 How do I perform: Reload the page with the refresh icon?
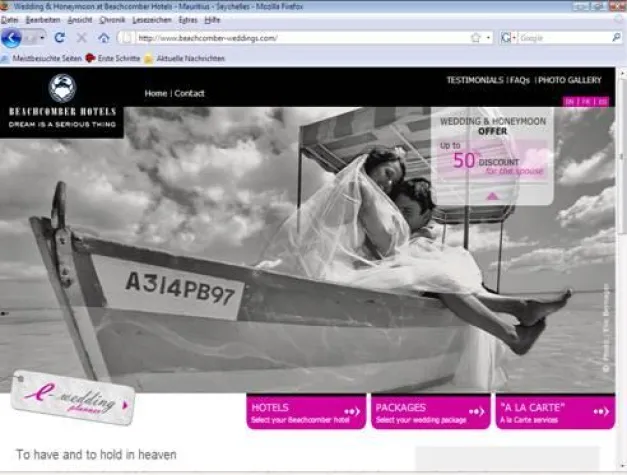coord(60,38)
